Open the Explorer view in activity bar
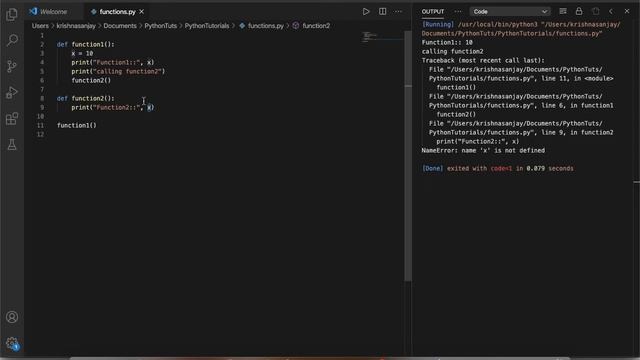640x360 pixels. [x=12, y=15]
